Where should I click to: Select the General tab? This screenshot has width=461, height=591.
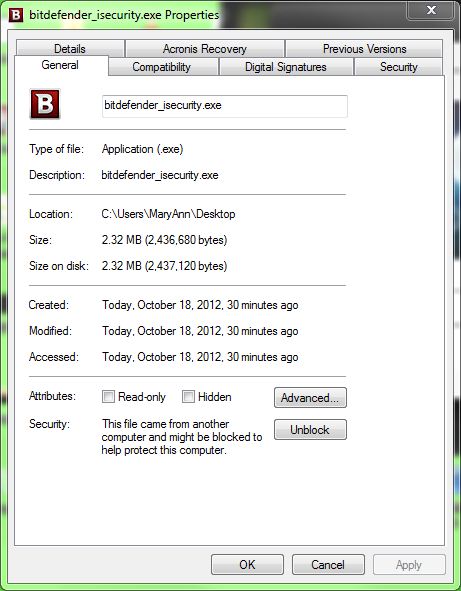point(60,65)
